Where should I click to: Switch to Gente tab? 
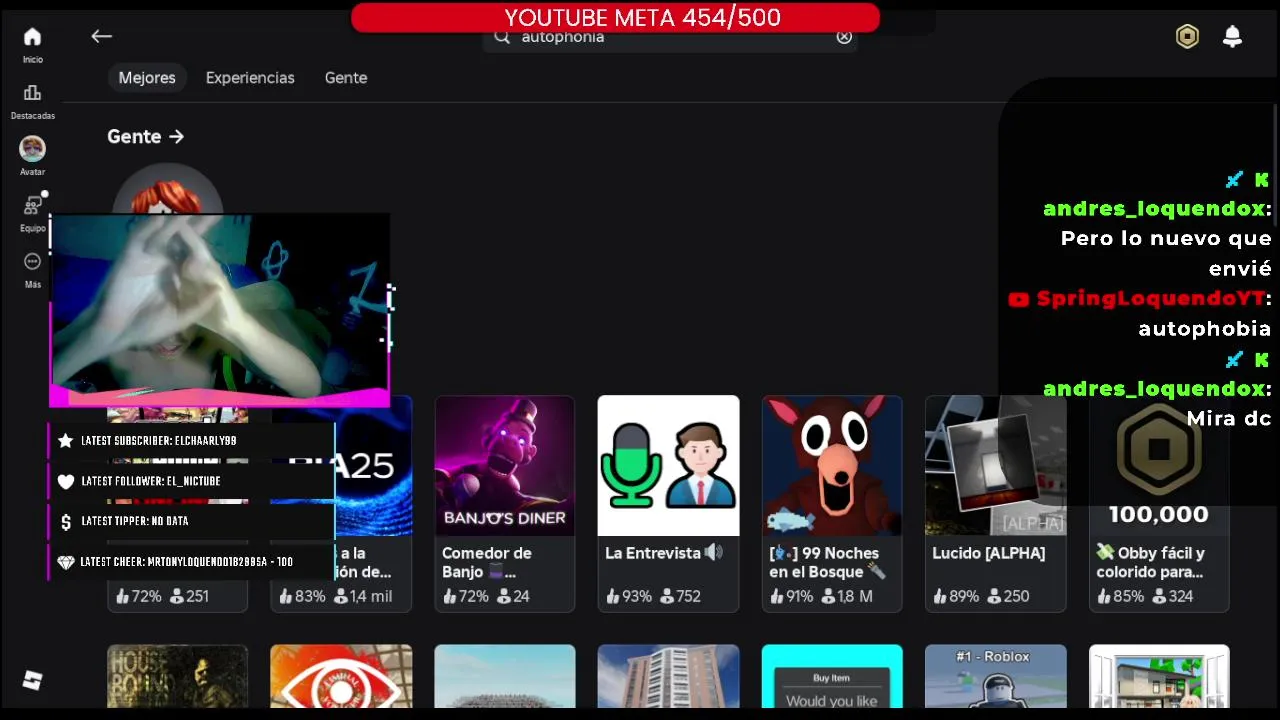pyautogui.click(x=346, y=78)
